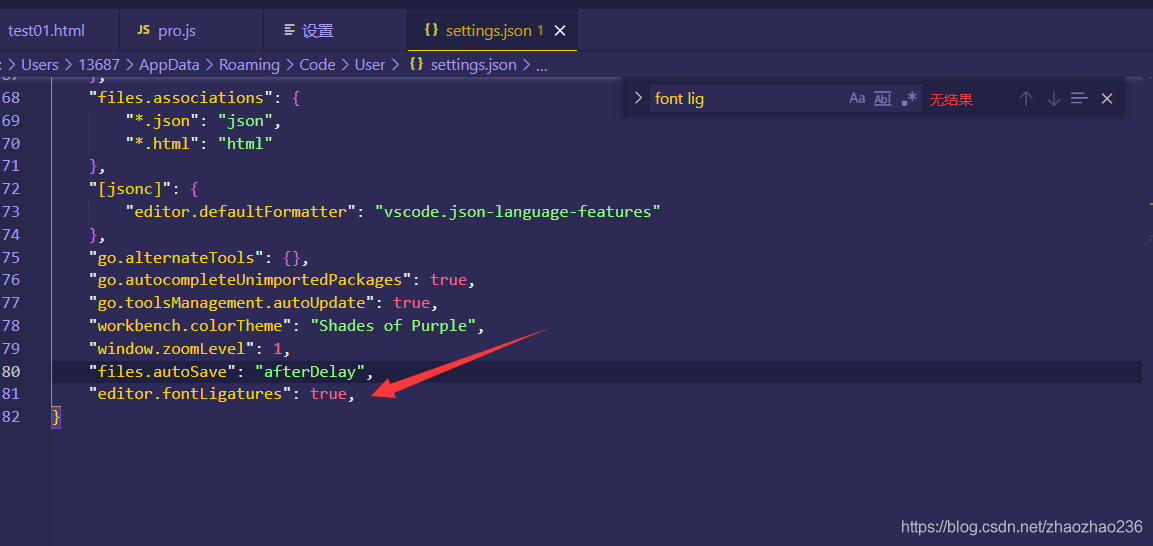Screen dimensions: 1153x546
Task: Click "go.autocompleteUnimportedPackages" key
Action: (250, 280)
